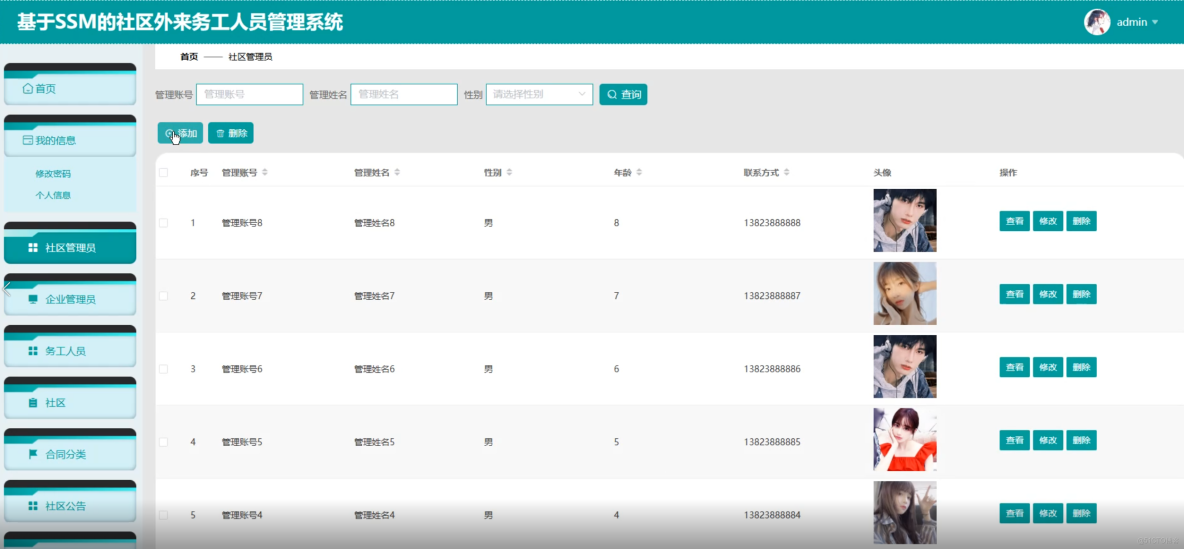Click the clipboard icon beside 社区 menu
Screen dimensions: 1184x549
click(32, 402)
